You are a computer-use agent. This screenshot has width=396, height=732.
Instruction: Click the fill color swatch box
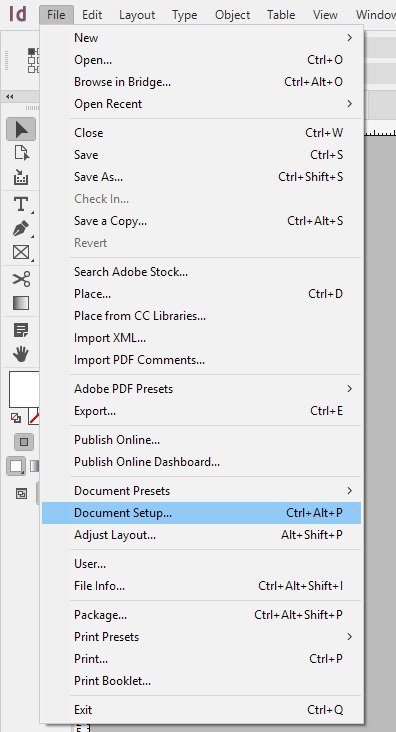click(24, 390)
